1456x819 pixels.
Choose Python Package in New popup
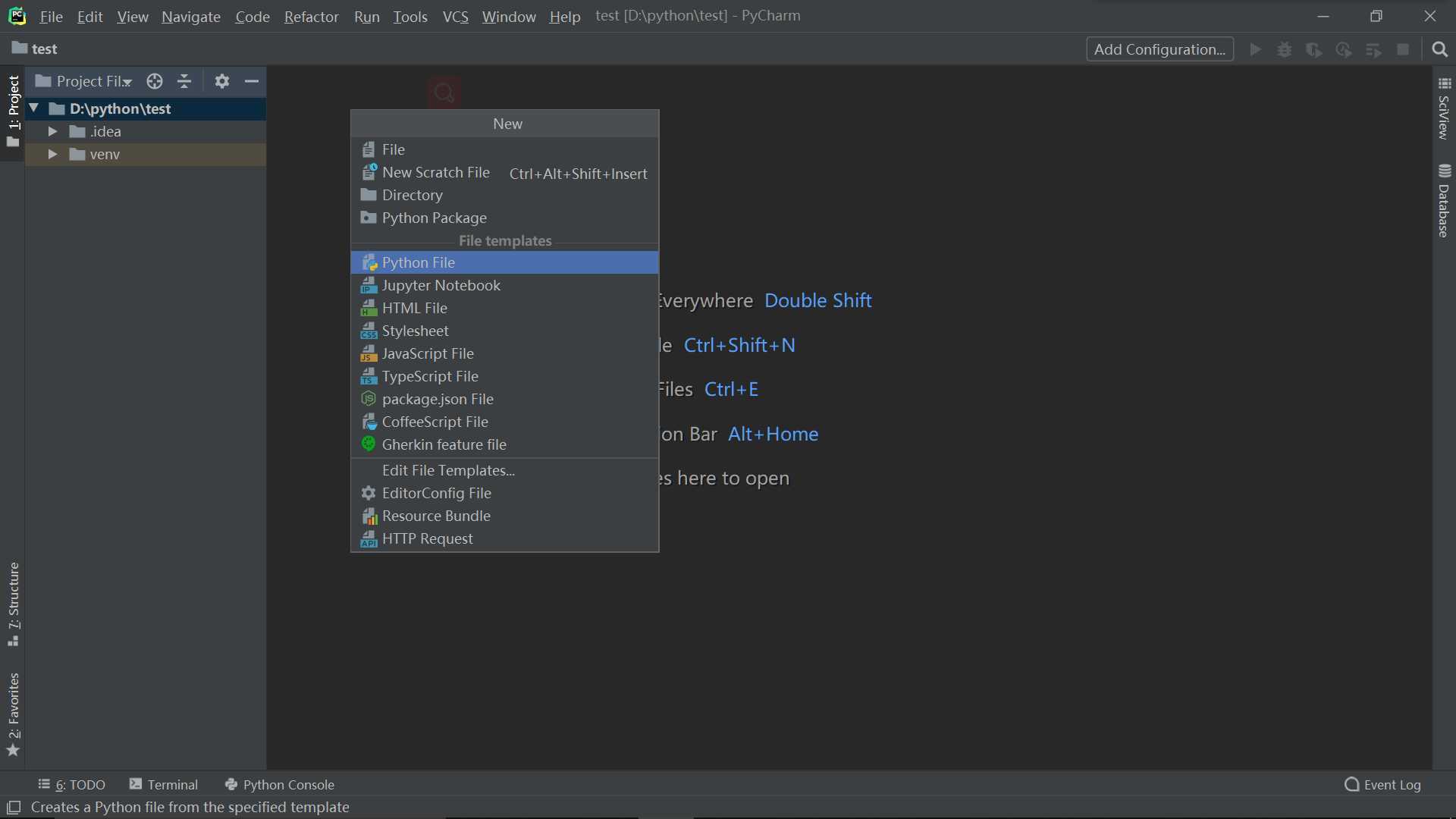click(x=504, y=218)
